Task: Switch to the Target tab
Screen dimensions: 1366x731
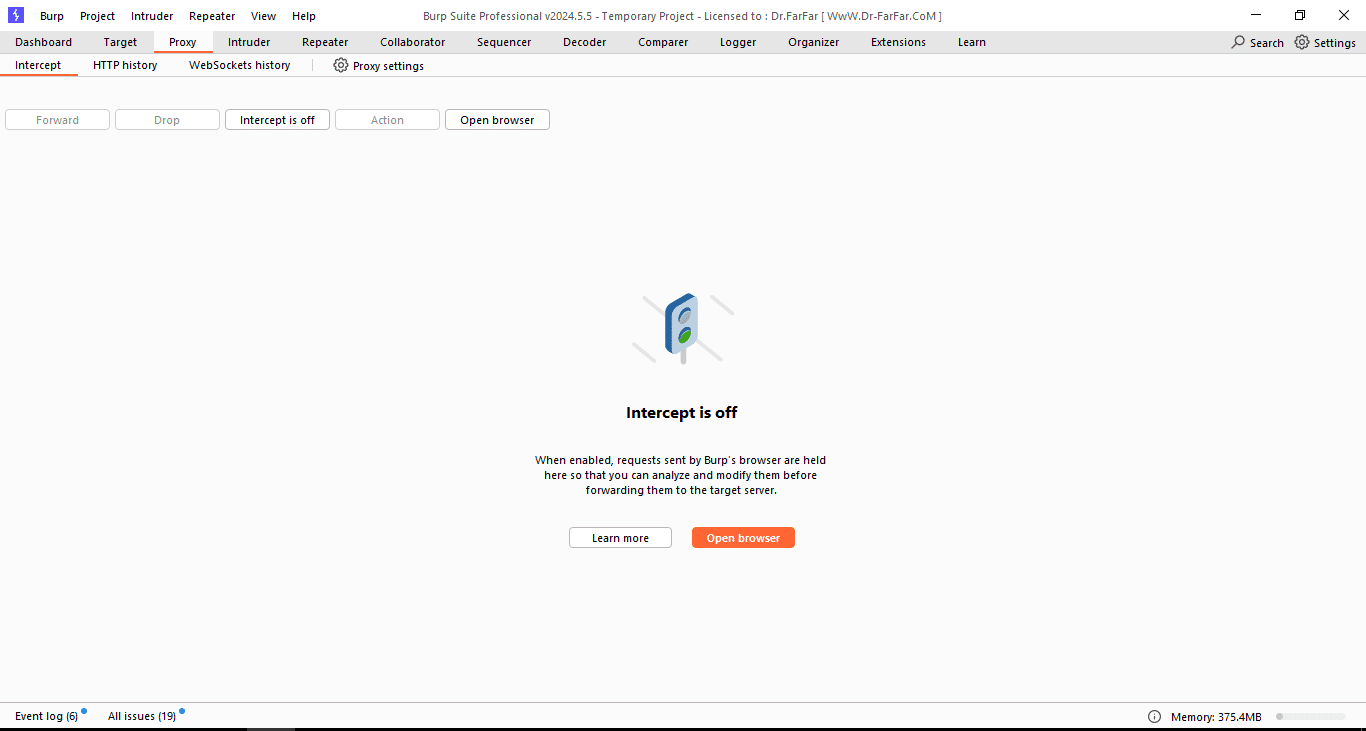Action: [120, 42]
